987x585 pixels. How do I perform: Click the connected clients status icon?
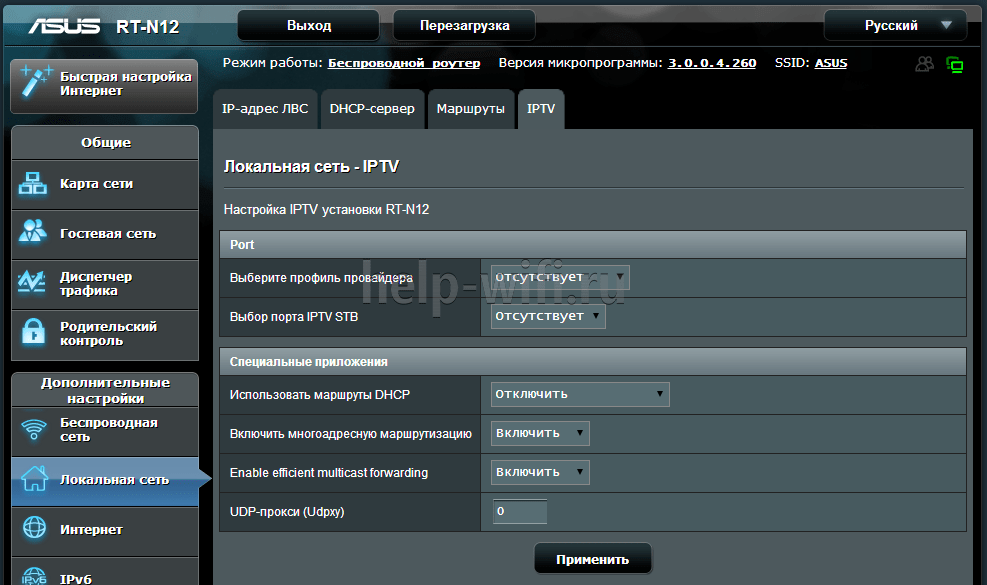(925, 64)
